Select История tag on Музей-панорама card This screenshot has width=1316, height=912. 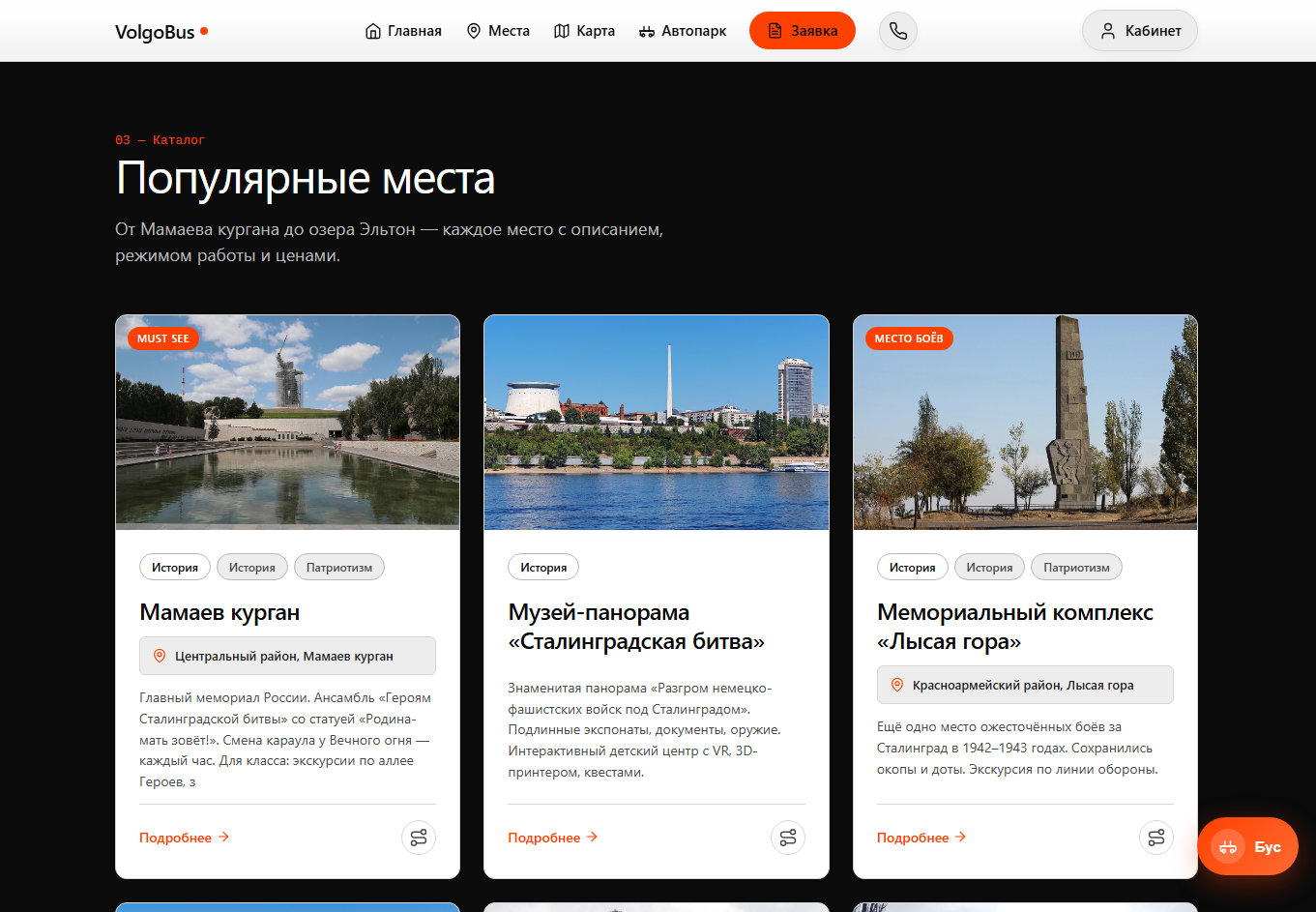click(543, 568)
